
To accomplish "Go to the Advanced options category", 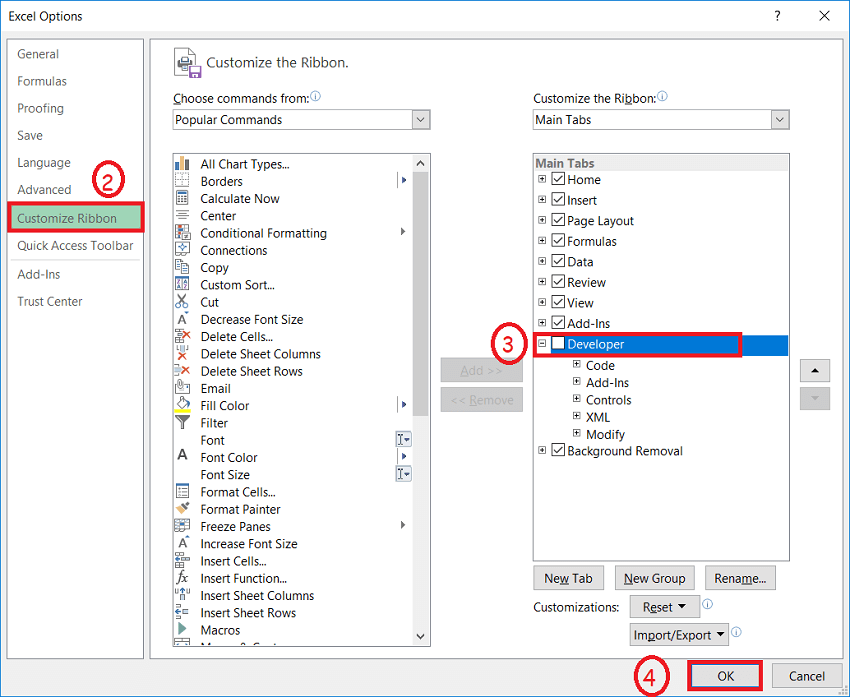I will [44, 190].
